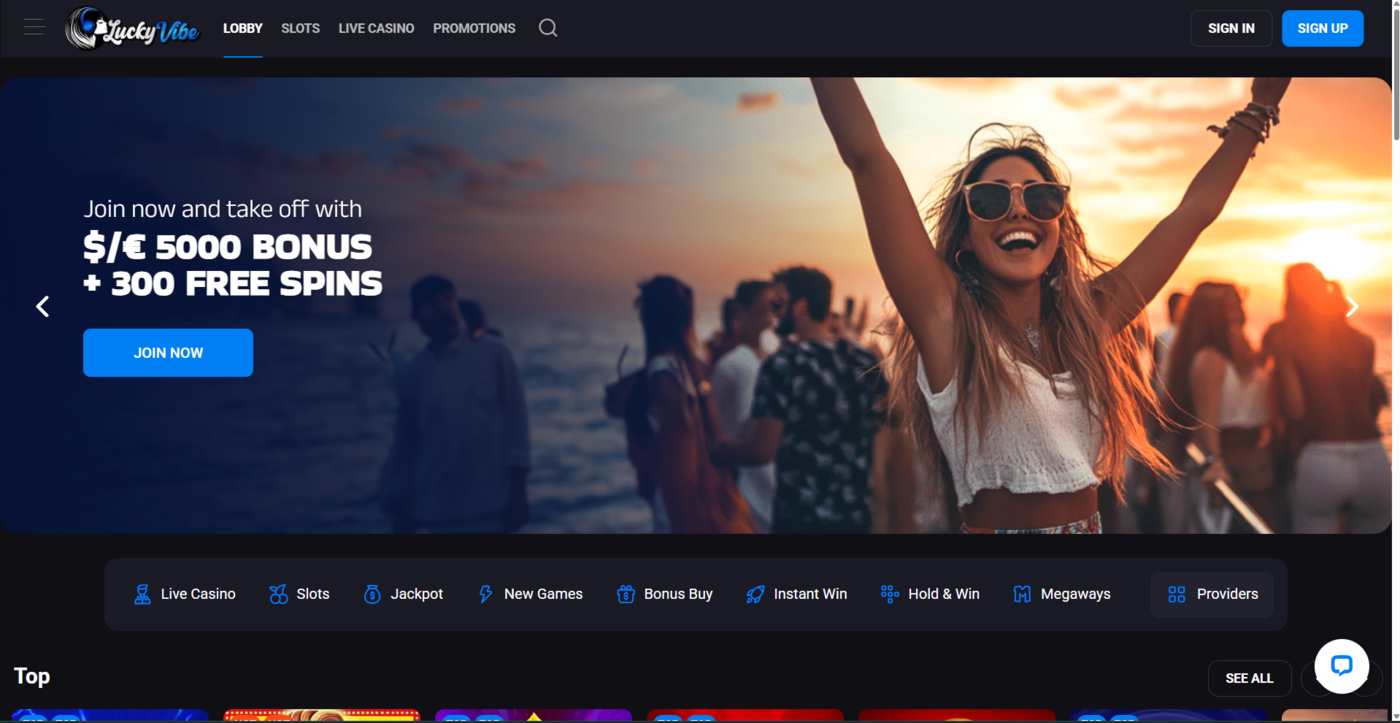Viewport: 1400px width, 723px height.
Task: Expand the Providers list
Action: tap(1212, 594)
